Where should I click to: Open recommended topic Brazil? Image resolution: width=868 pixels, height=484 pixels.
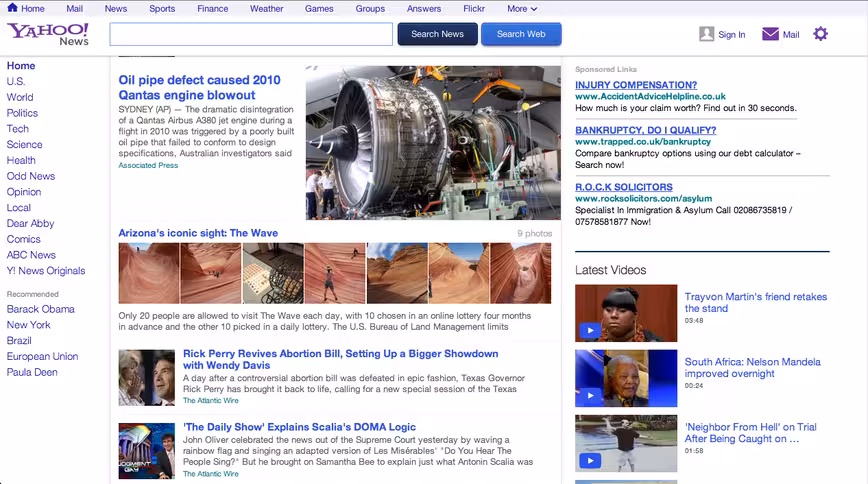click(x=19, y=341)
